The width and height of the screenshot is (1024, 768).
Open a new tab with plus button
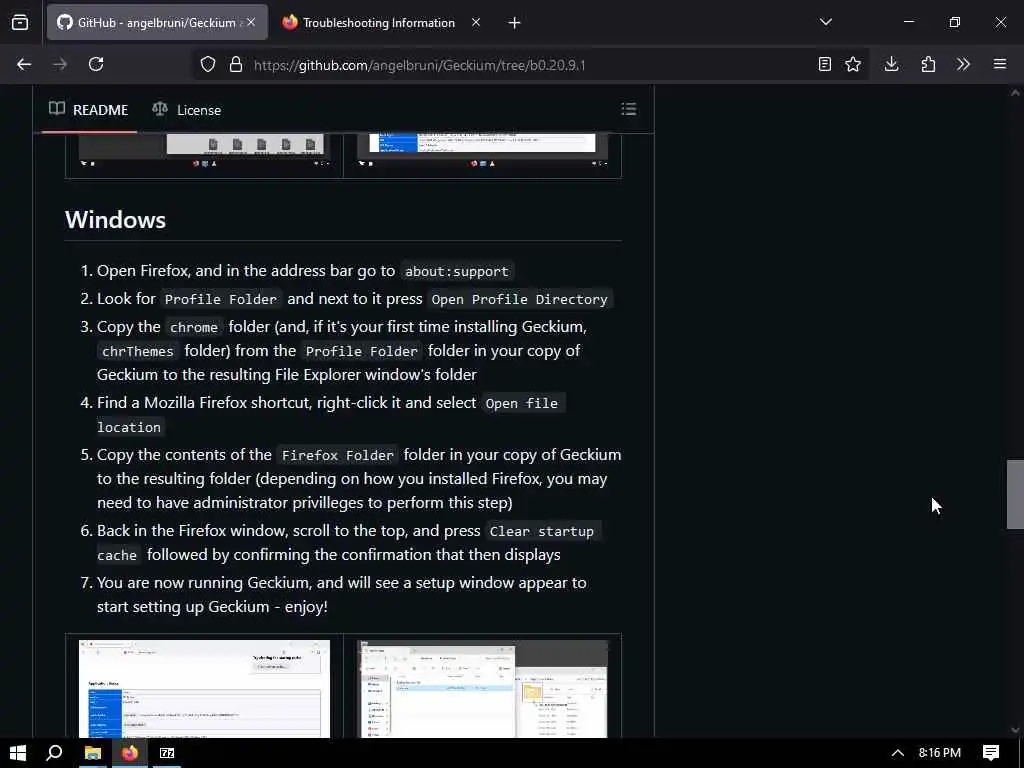click(x=514, y=23)
